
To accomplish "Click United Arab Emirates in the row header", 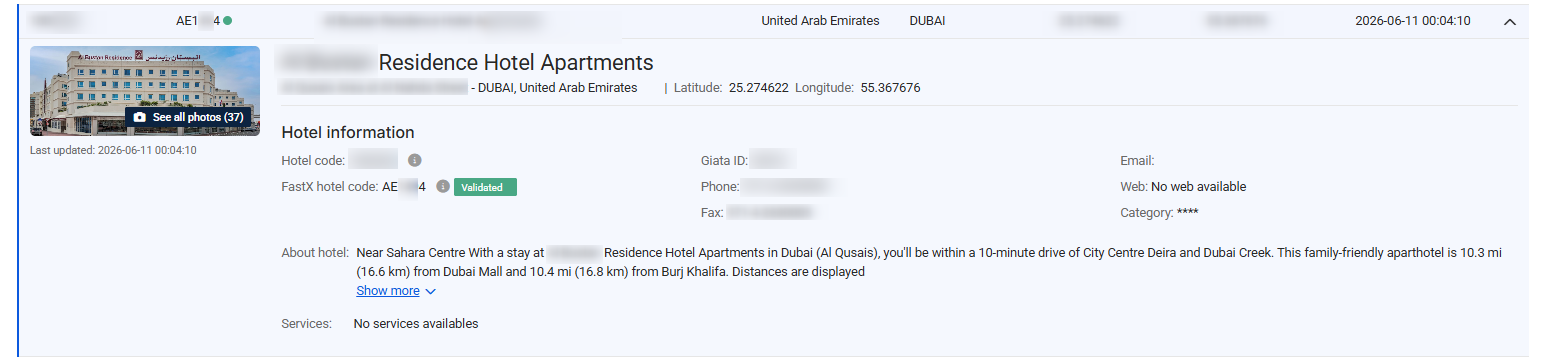I will click(x=820, y=21).
